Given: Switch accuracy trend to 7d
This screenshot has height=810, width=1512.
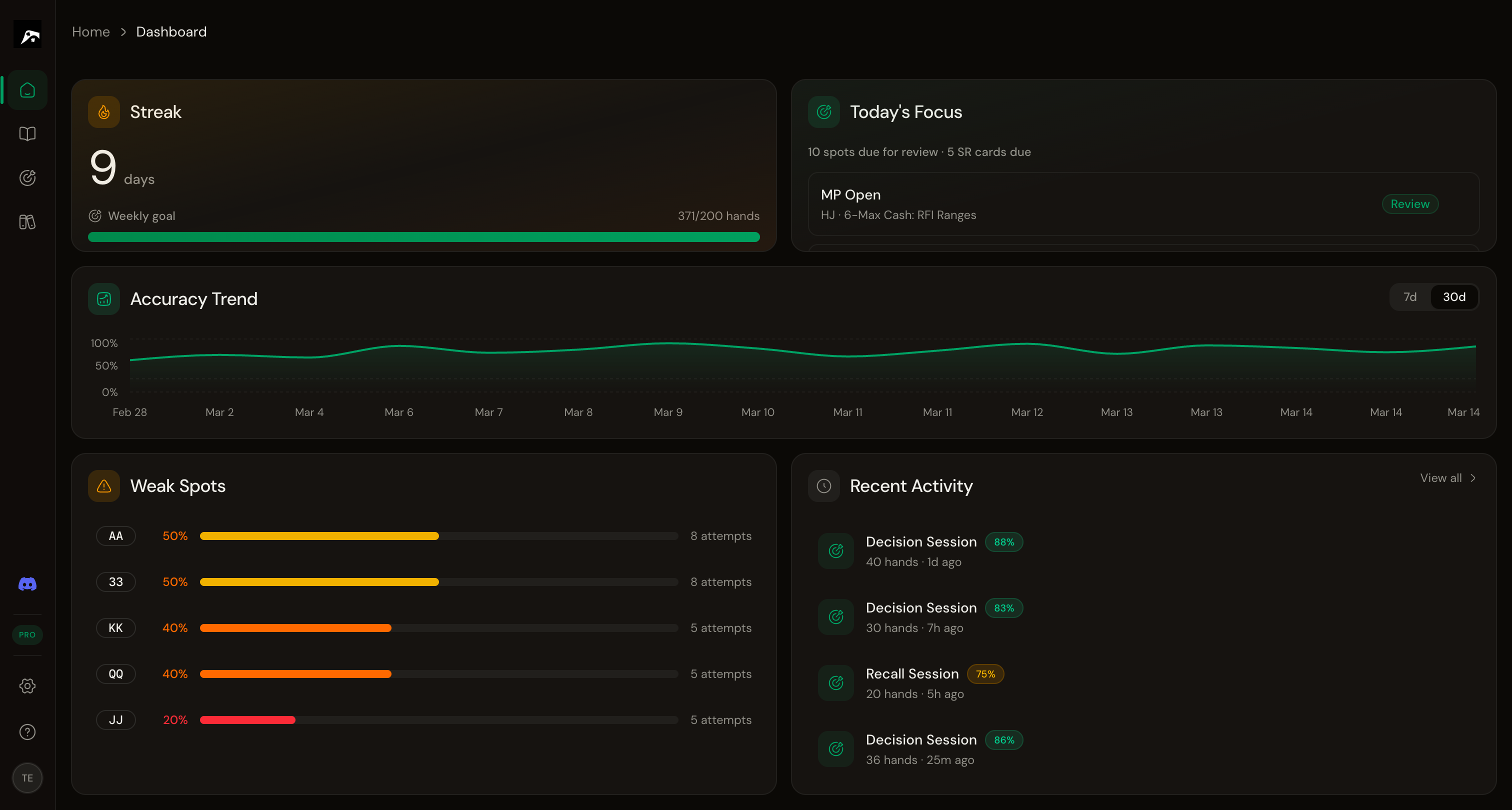Looking at the screenshot, I should click(1410, 297).
